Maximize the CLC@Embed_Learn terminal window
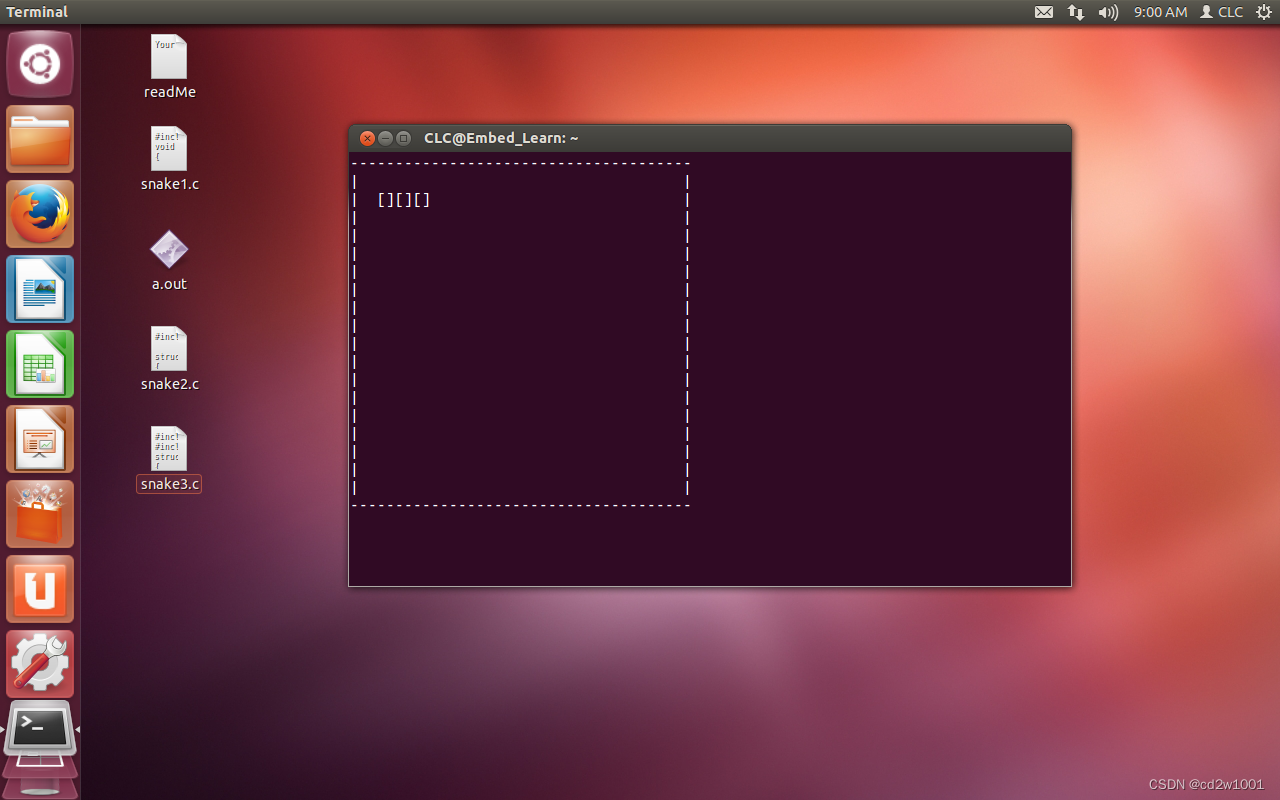 click(403, 138)
